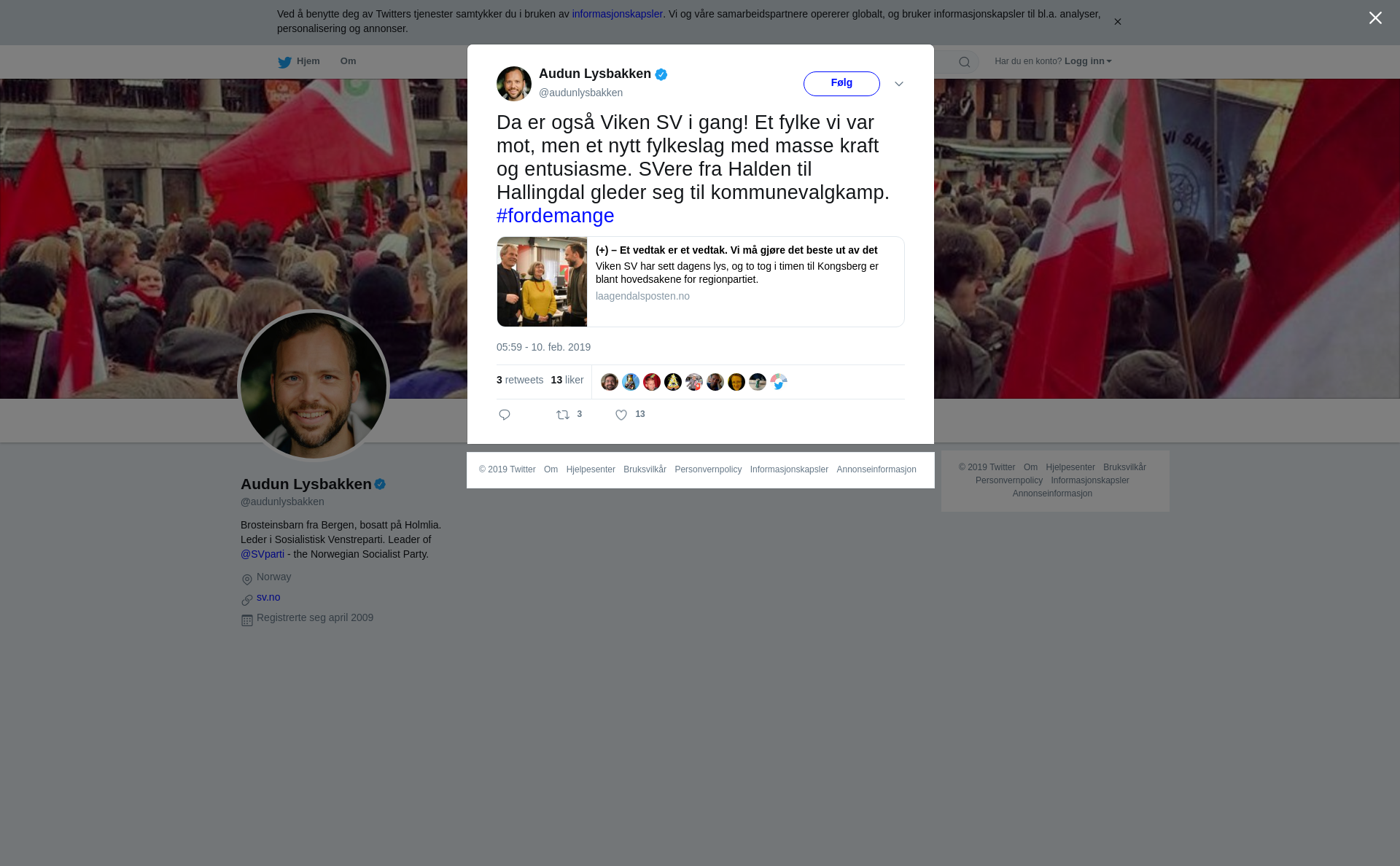Click the reply speech bubble icon
Screen dimensions: 1400x866
505,415
